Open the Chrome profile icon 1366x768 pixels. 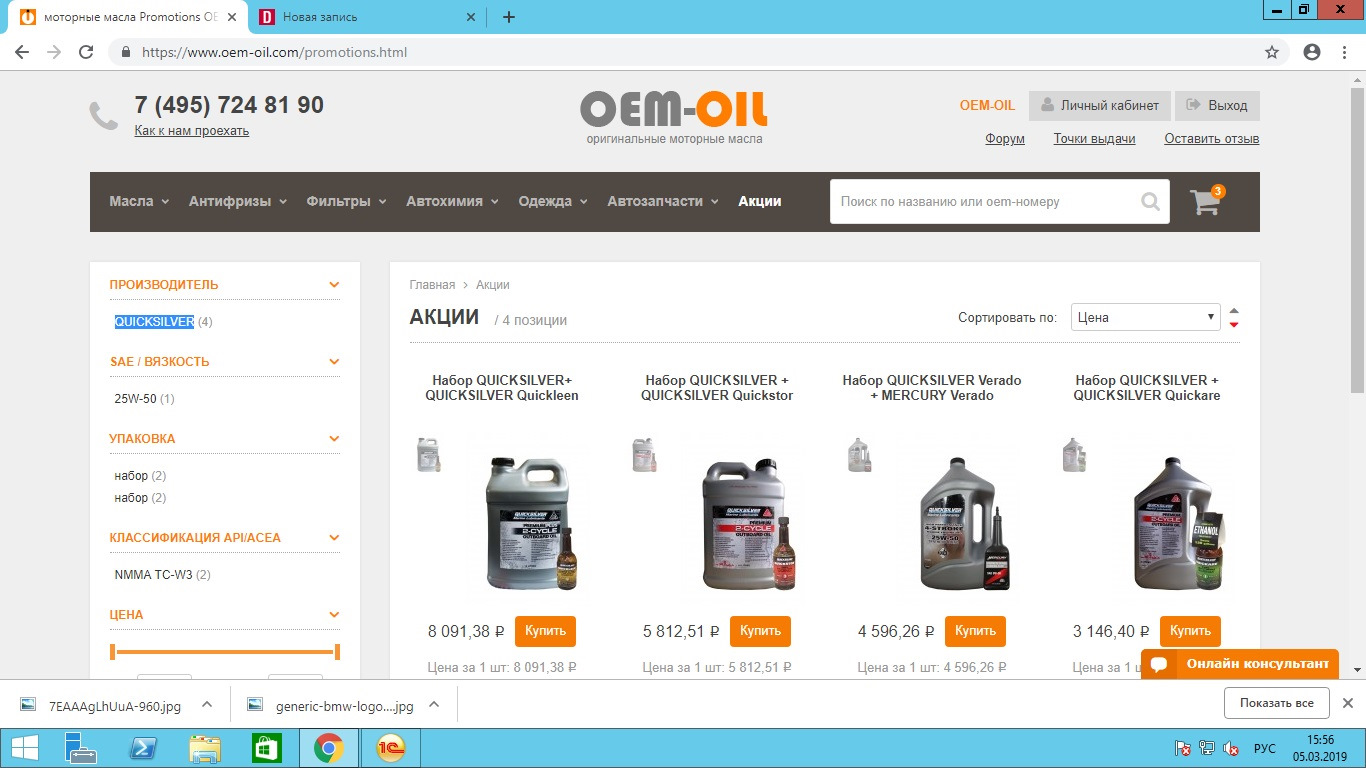tap(1312, 52)
